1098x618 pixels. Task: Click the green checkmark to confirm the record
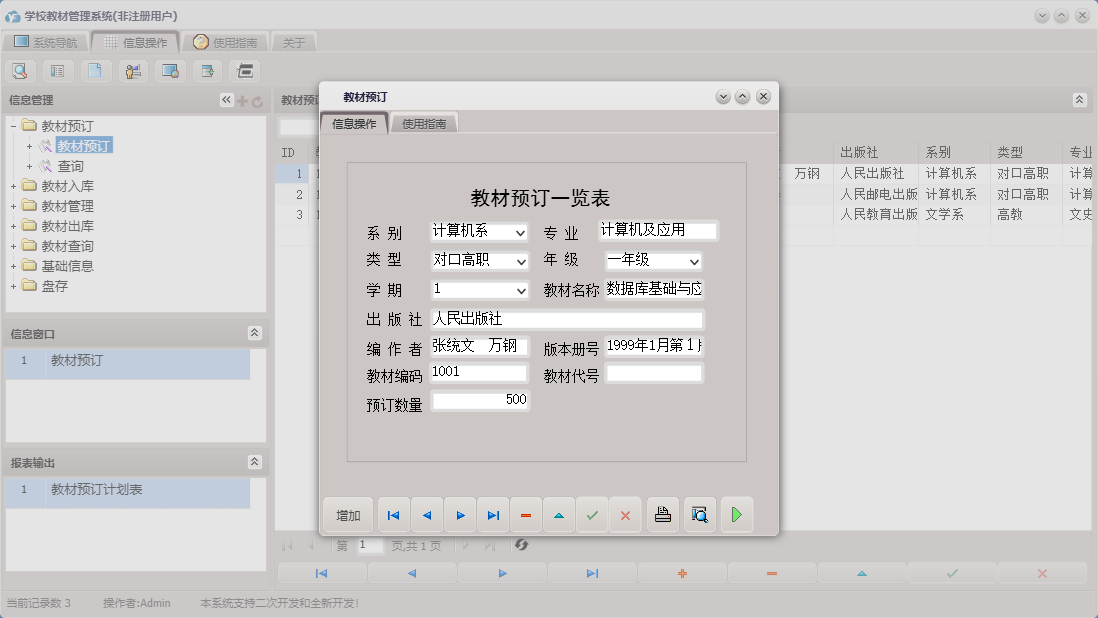(x=592, y=514)
